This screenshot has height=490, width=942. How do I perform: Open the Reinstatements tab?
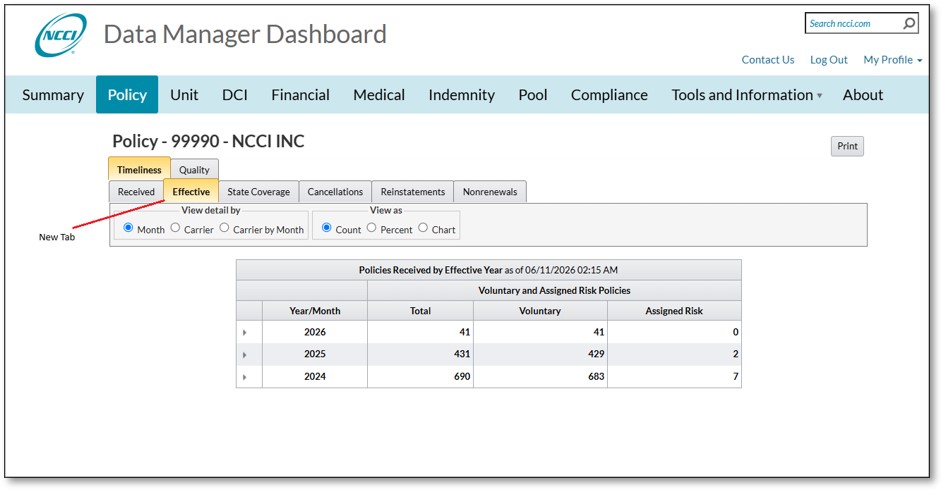[x=413, y=192]
